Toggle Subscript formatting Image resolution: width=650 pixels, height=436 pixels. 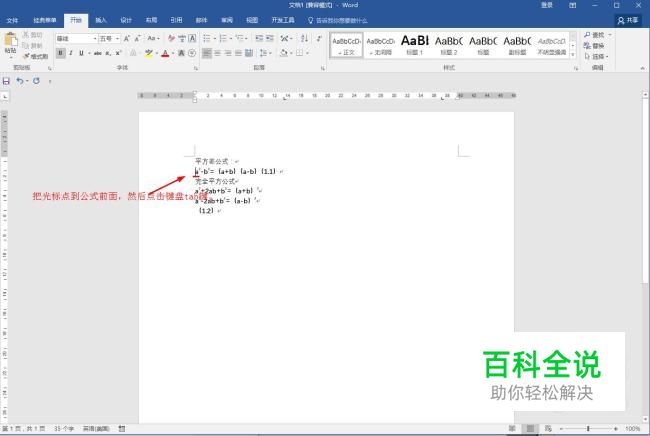(x=108, y=53)
